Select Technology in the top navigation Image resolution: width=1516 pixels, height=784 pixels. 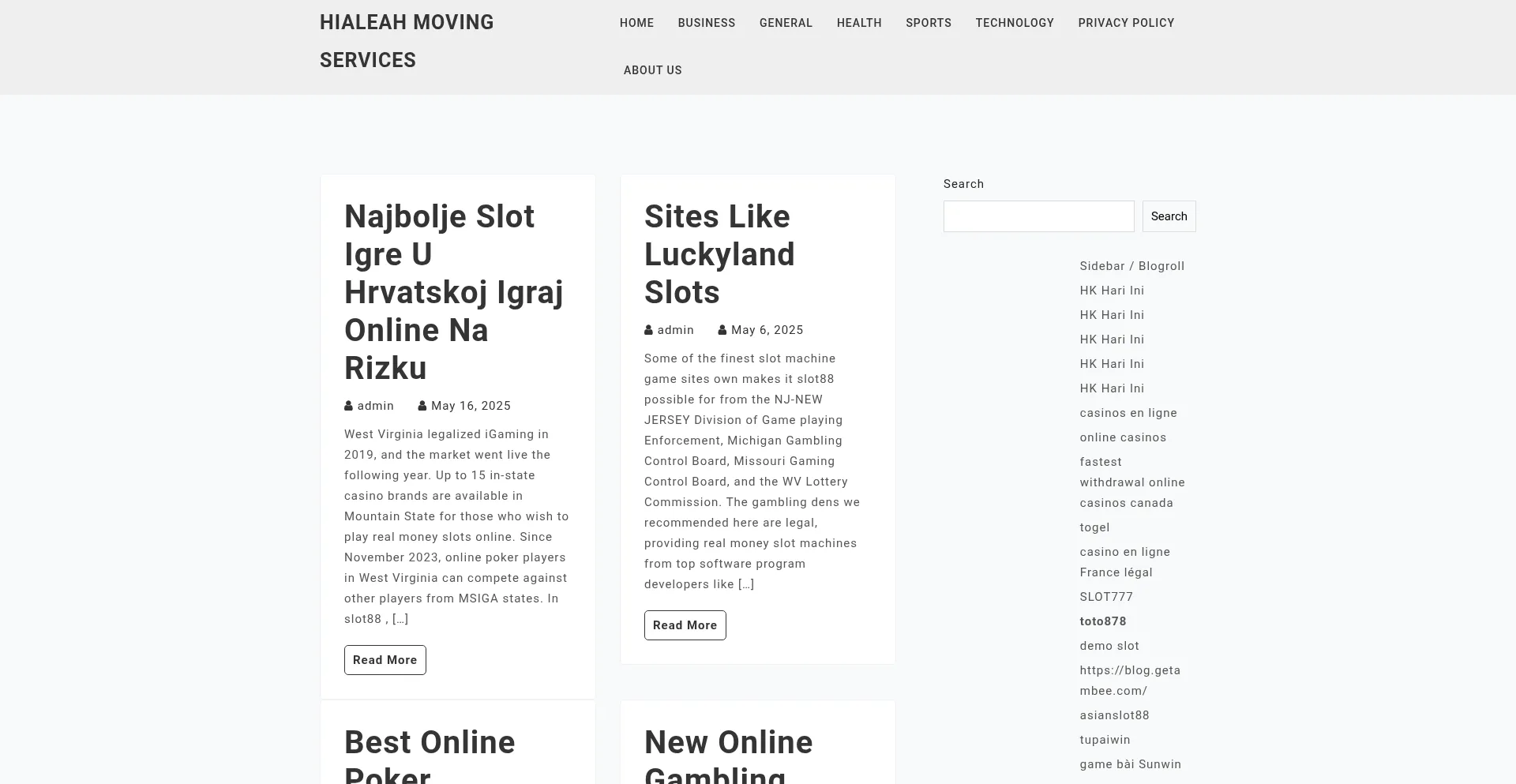(x=1014, y=23)
